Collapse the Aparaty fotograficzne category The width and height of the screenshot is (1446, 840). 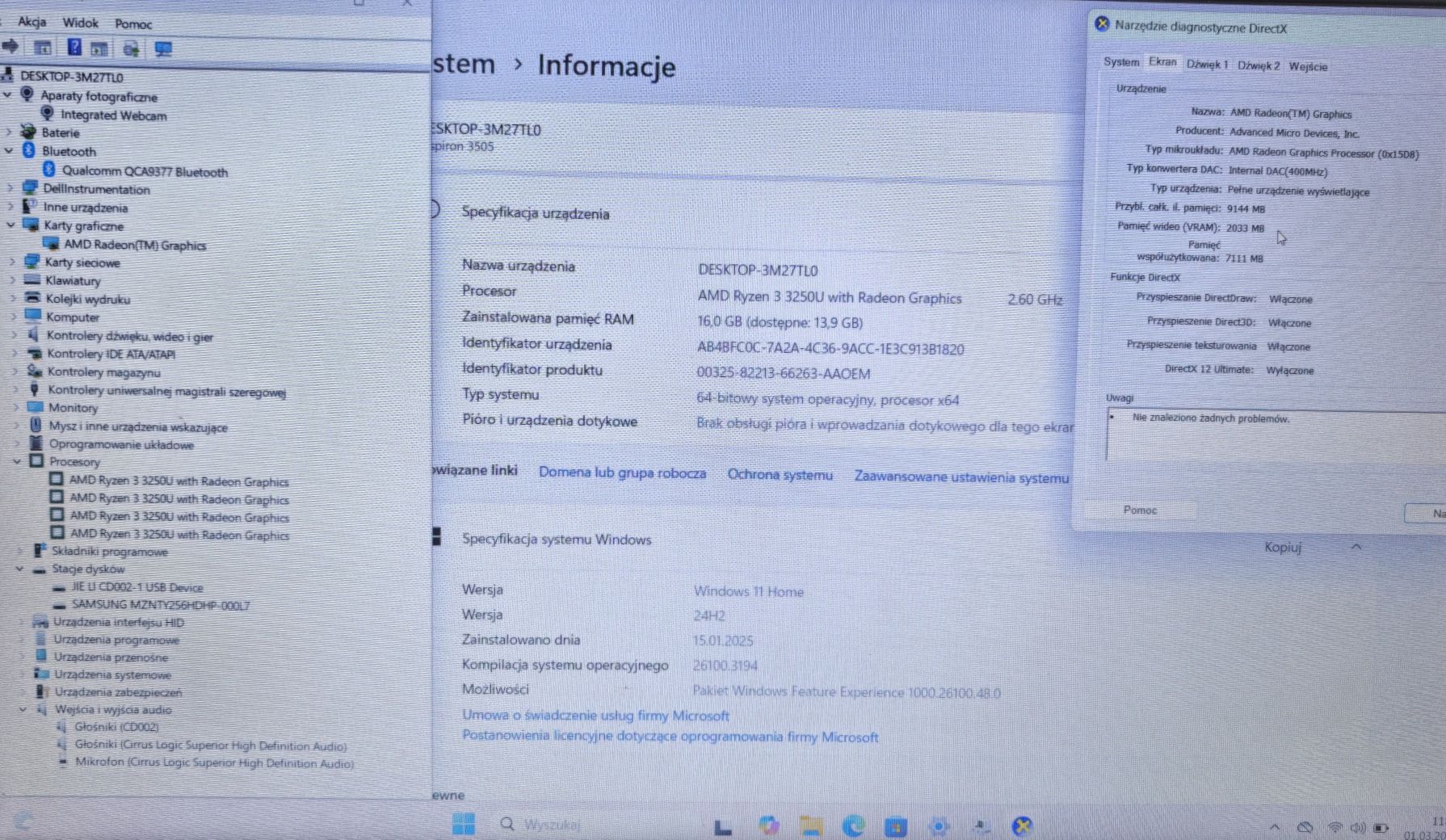8,94
